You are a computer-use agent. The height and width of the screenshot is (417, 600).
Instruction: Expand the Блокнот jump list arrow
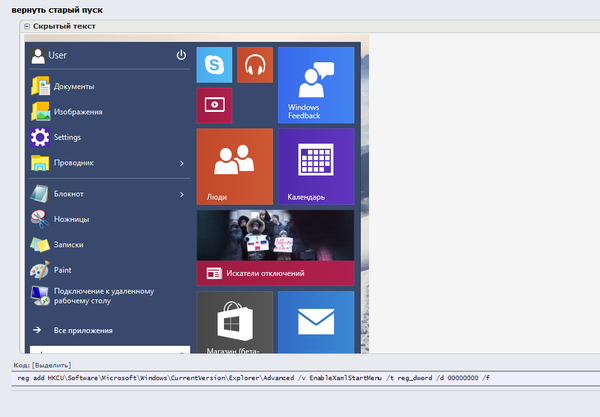[182, 194]
